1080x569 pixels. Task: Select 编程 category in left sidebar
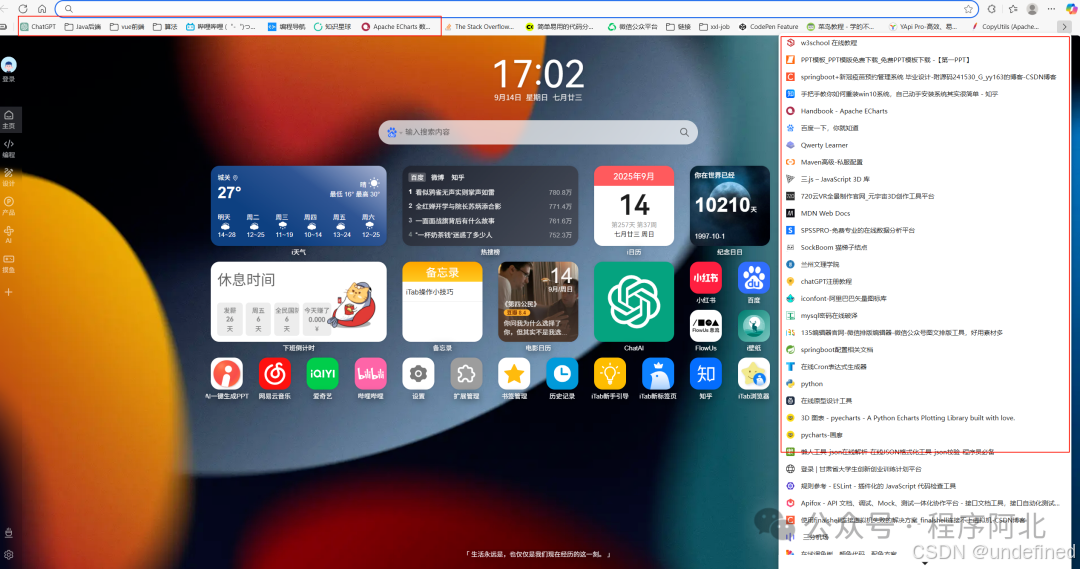click(9, 148)
